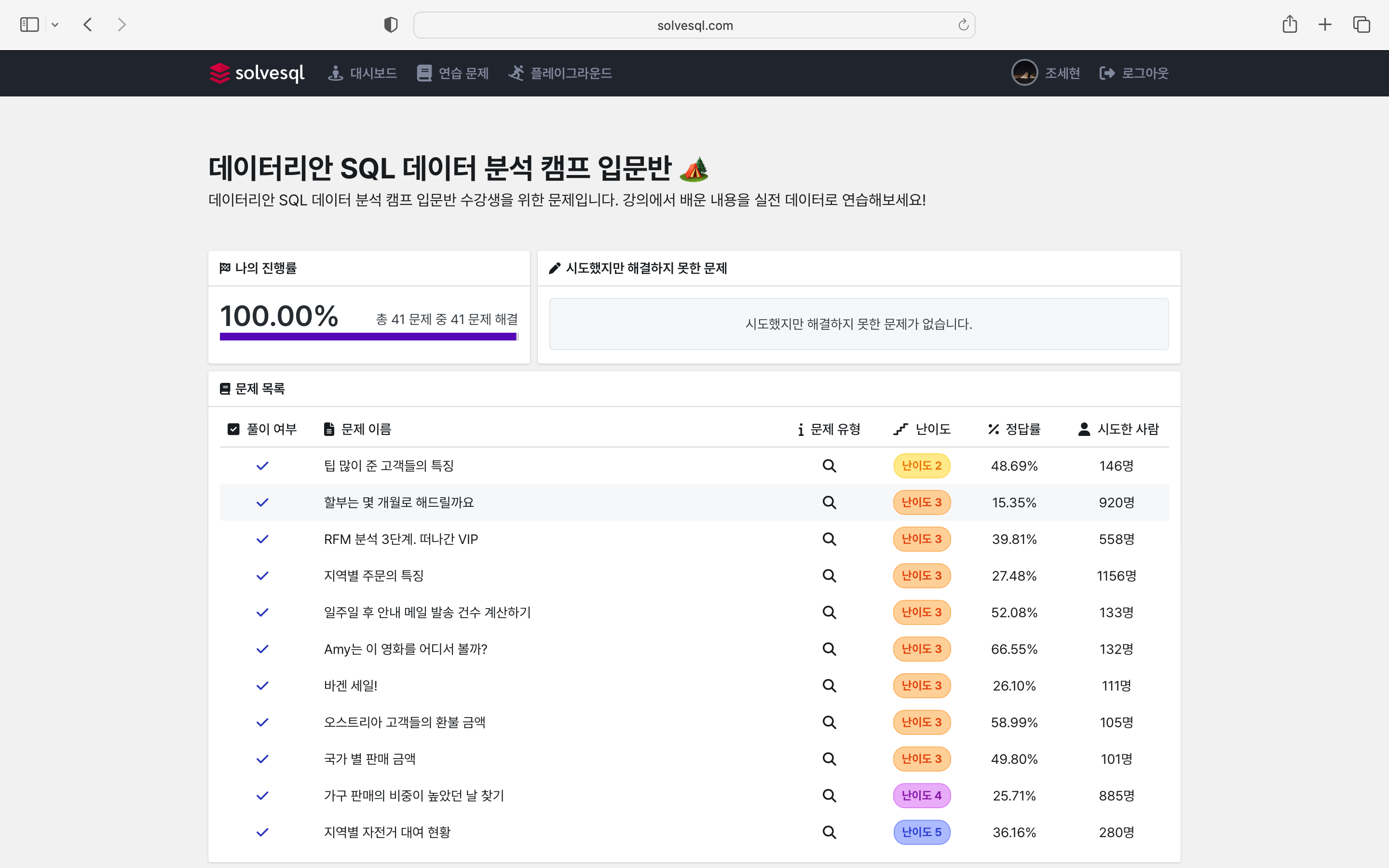Click checkmark for 할부는 몇 개월로 해드릴까요

point(262,502)
